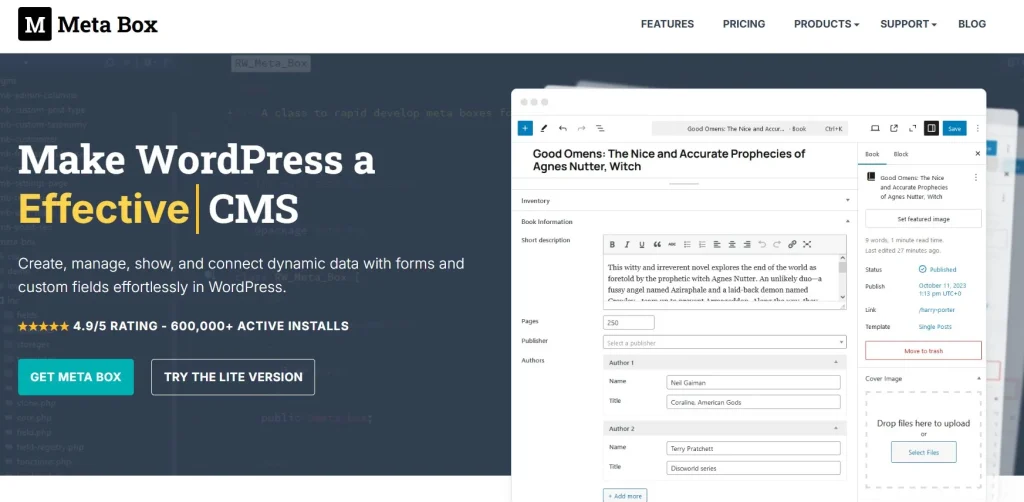Click Try the Lite Version button

coord(233,377)
